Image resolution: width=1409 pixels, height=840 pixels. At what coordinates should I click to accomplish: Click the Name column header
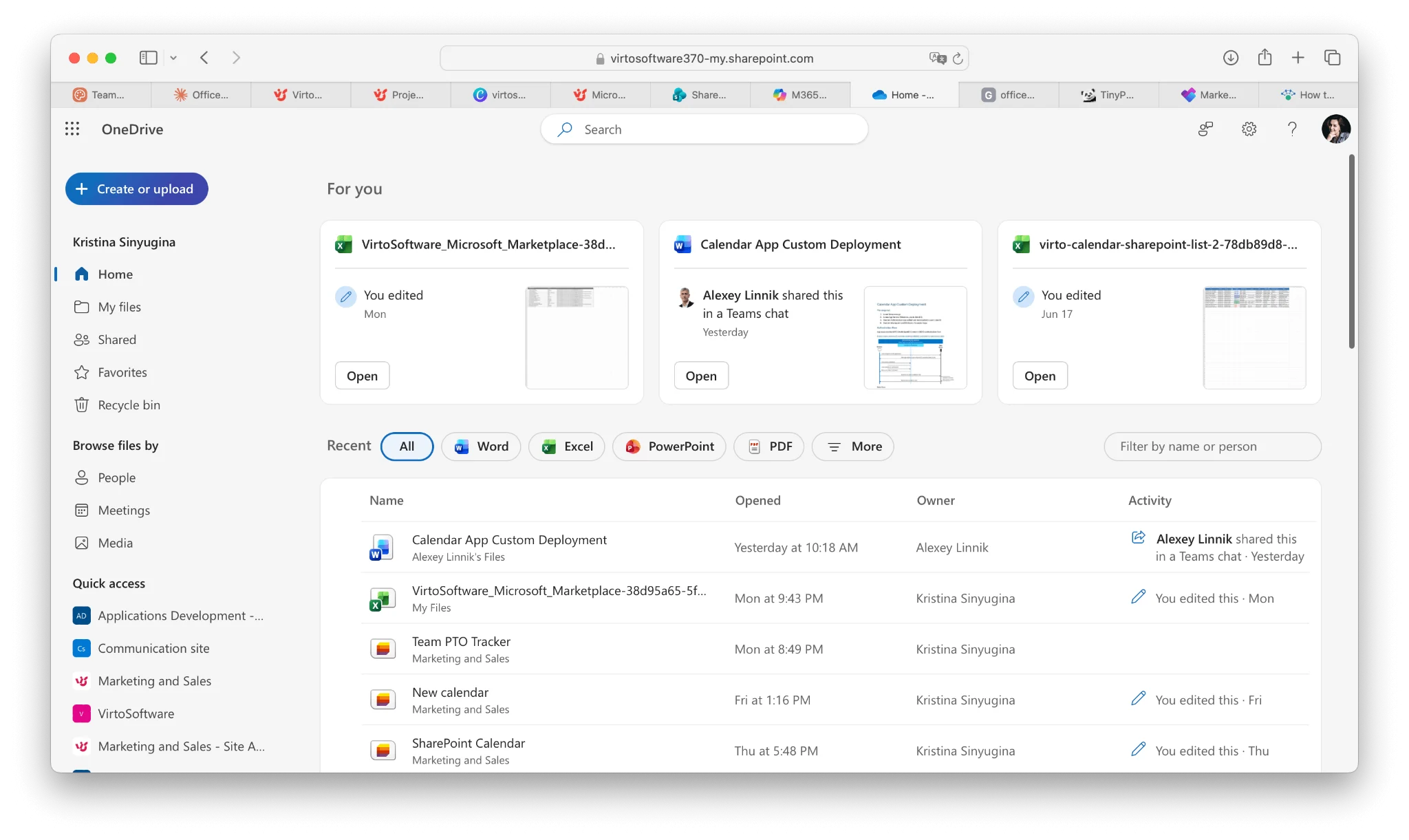[386, 501]
